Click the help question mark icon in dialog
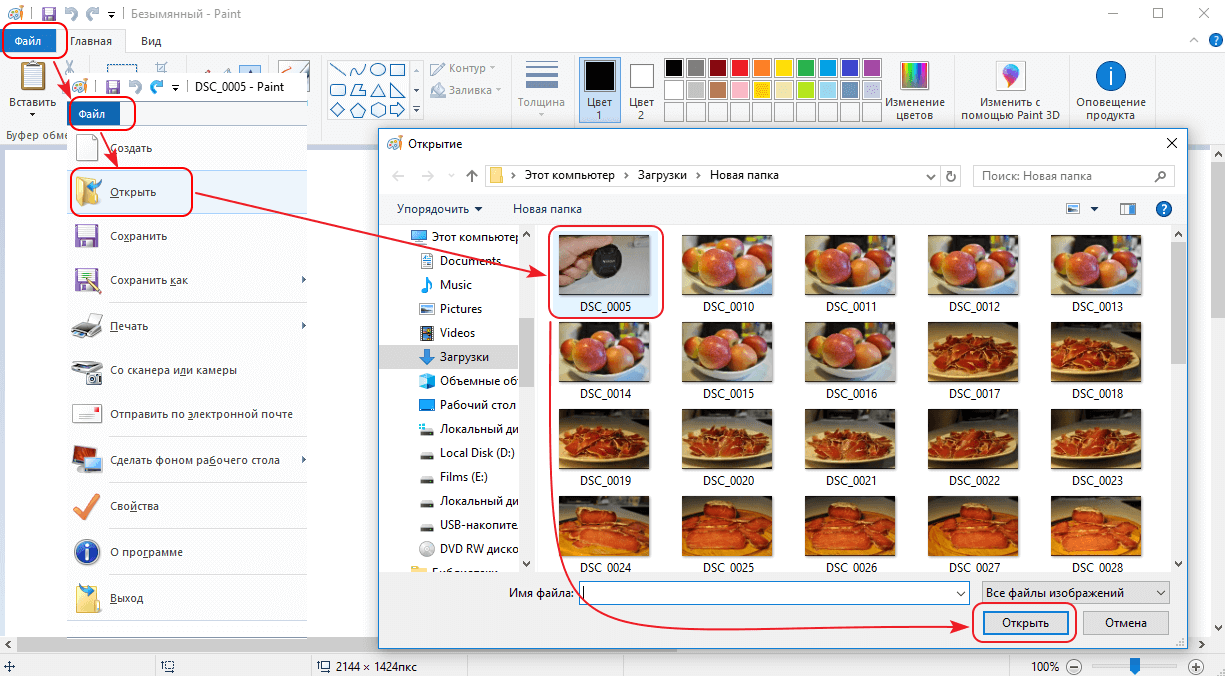 coord(1163,209)
